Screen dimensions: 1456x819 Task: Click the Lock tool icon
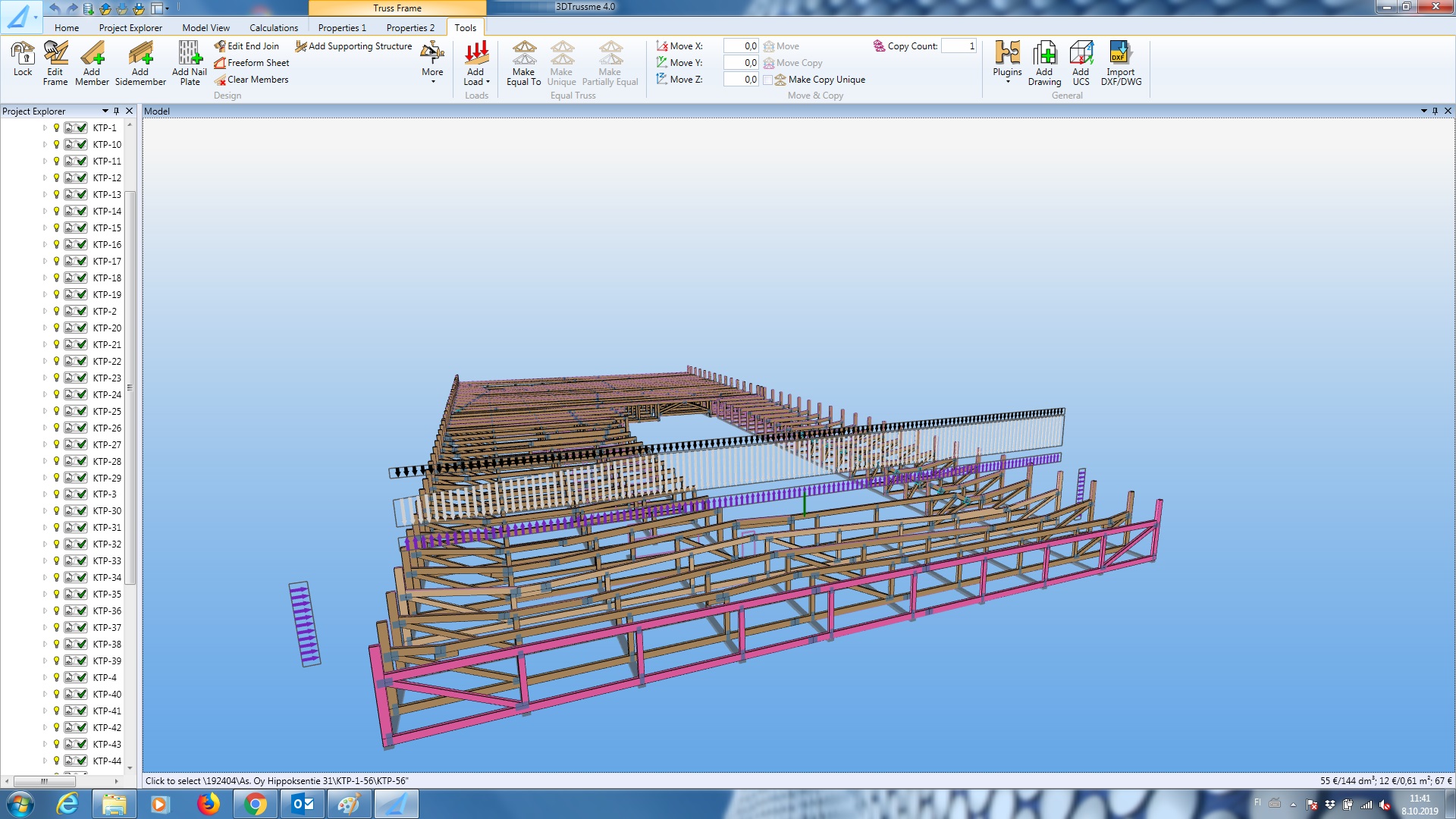pyautogui.click(x=23, y=54)
